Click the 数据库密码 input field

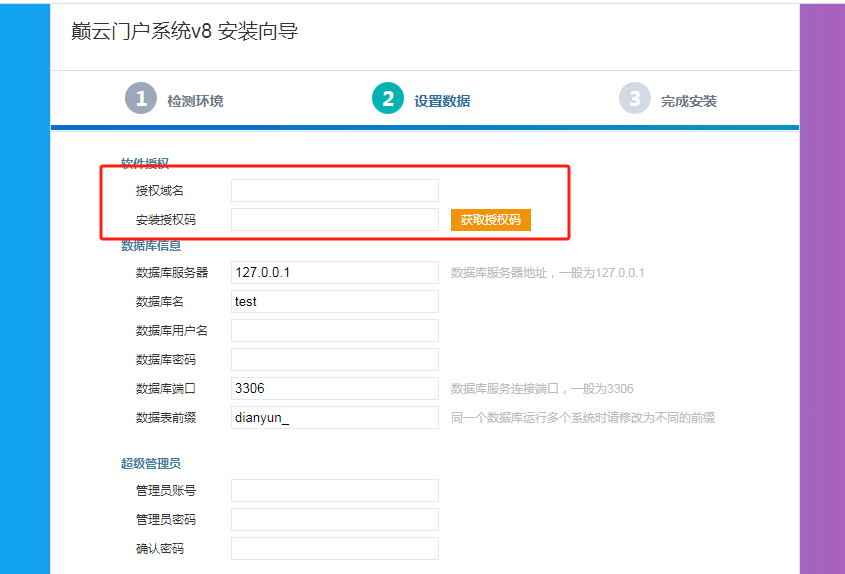[x=334, y=359]
